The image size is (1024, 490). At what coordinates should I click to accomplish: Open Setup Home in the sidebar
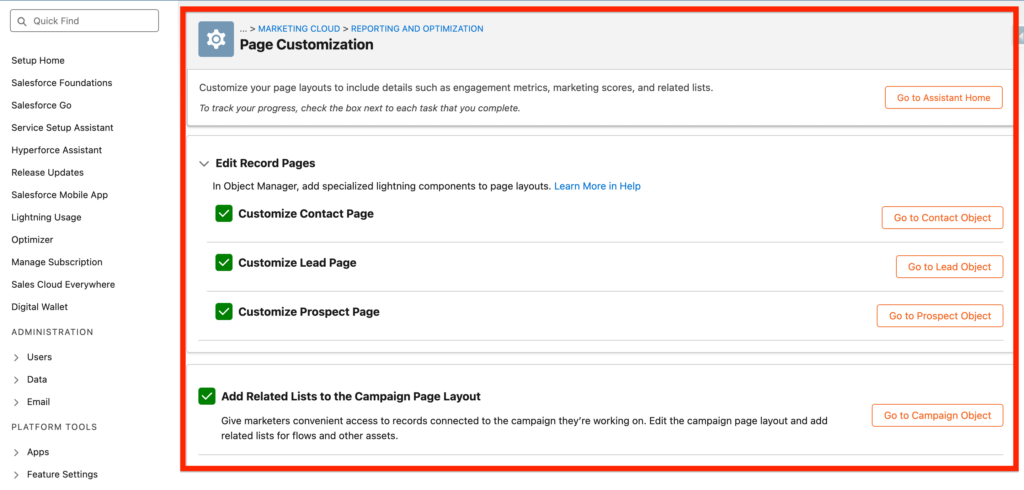tap(38, 61)
